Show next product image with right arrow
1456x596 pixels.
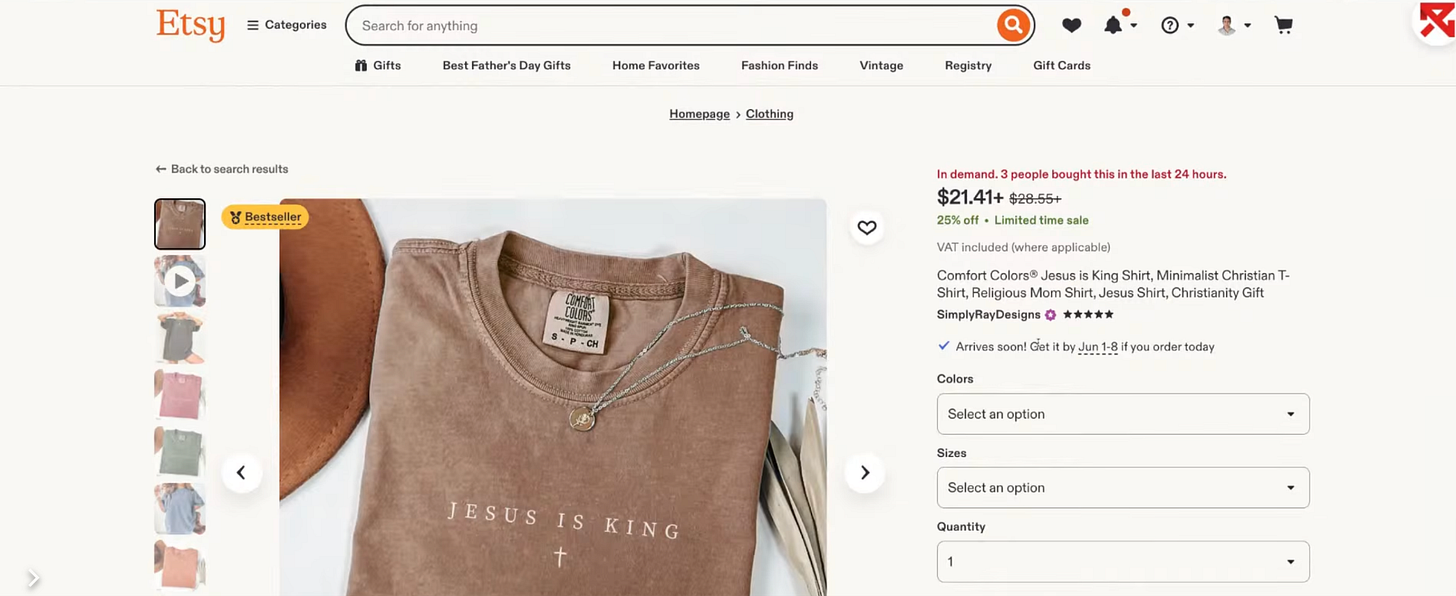(865, 473)
